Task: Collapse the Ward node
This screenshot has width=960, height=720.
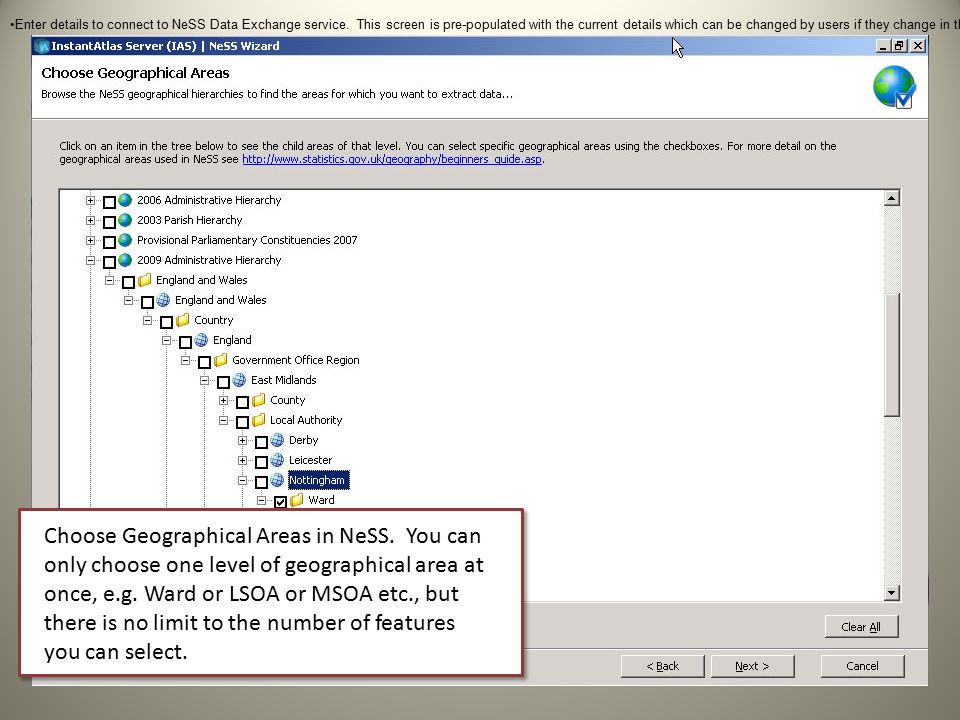Action: pyautogui.click(x=261, y=500)
